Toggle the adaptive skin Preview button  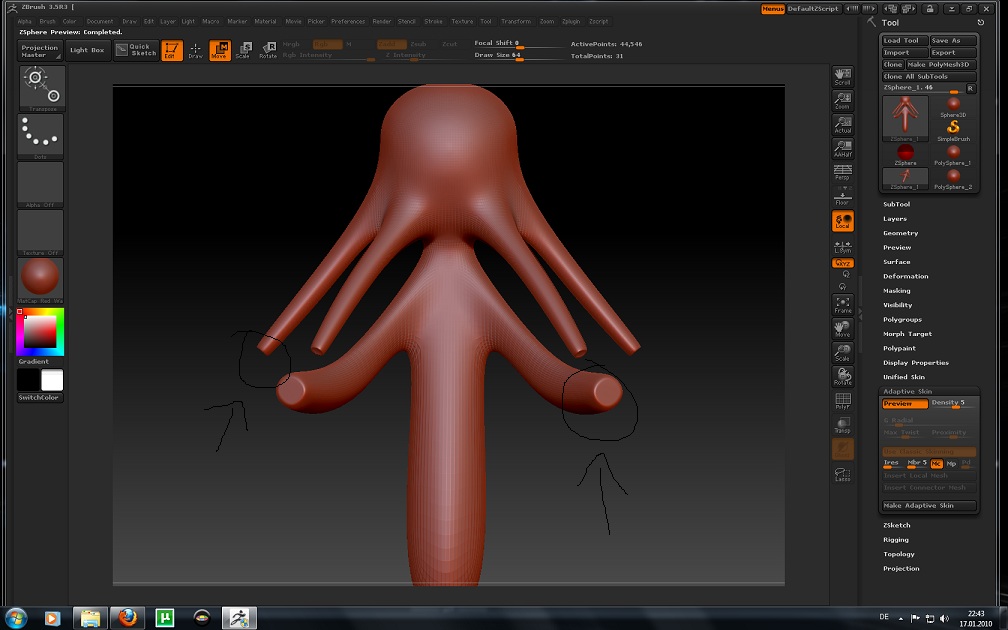pos(904,404)
